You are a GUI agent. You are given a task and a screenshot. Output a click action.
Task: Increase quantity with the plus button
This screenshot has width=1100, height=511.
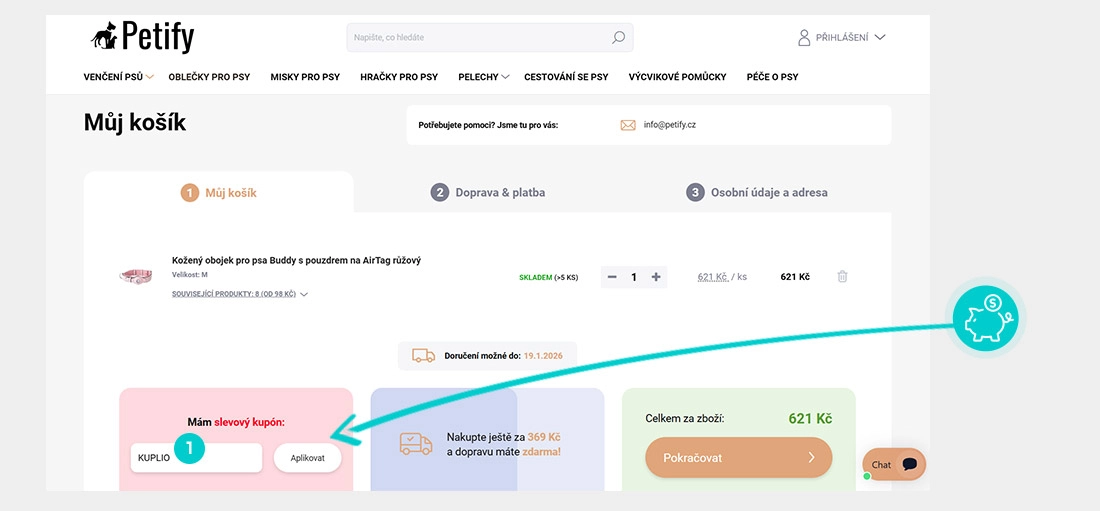(656, 277)
